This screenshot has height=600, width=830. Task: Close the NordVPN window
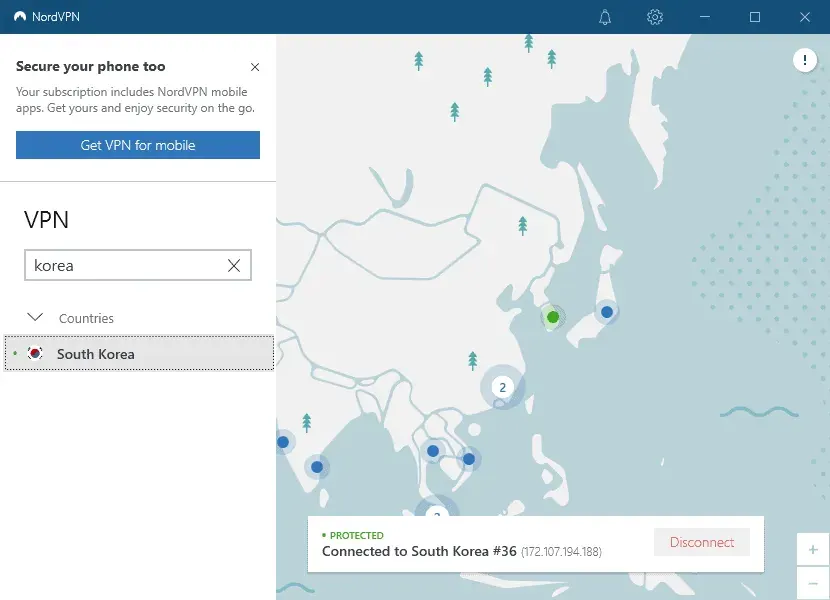click(x=805, y=17)
